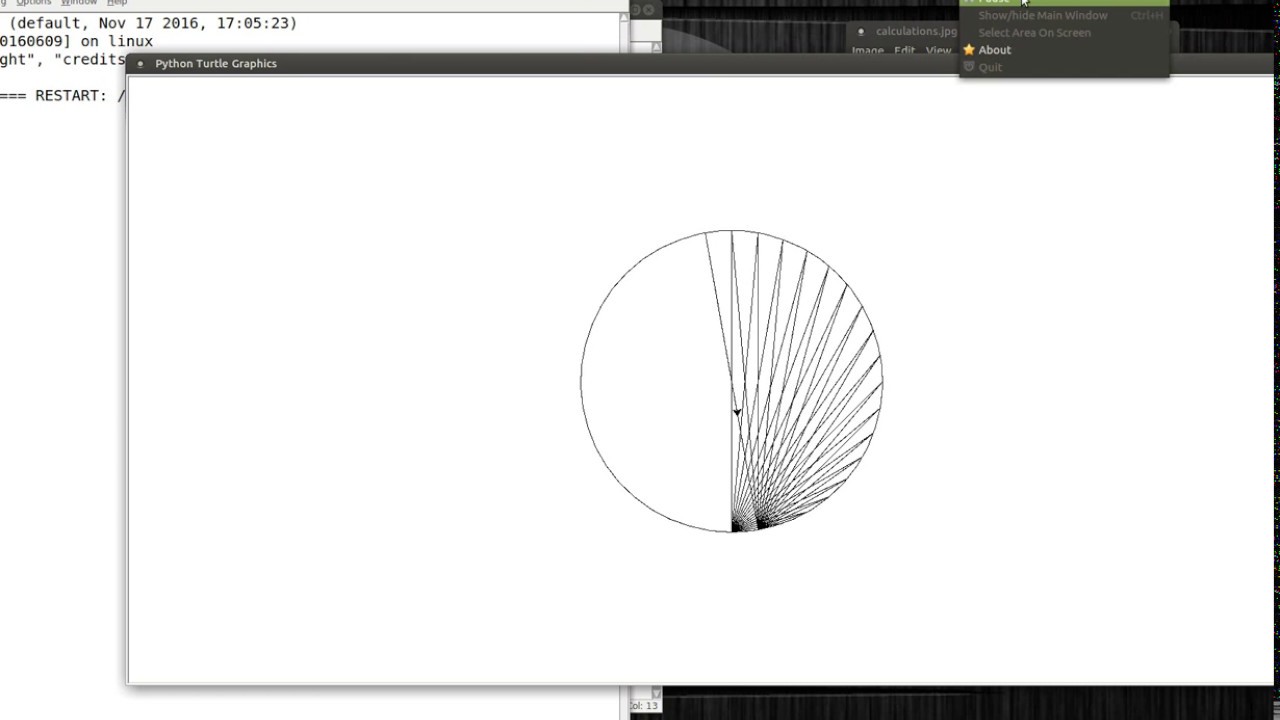Open the Image menu in image viewer
The height and width of the screenshot is (720, 1280).
867,51
